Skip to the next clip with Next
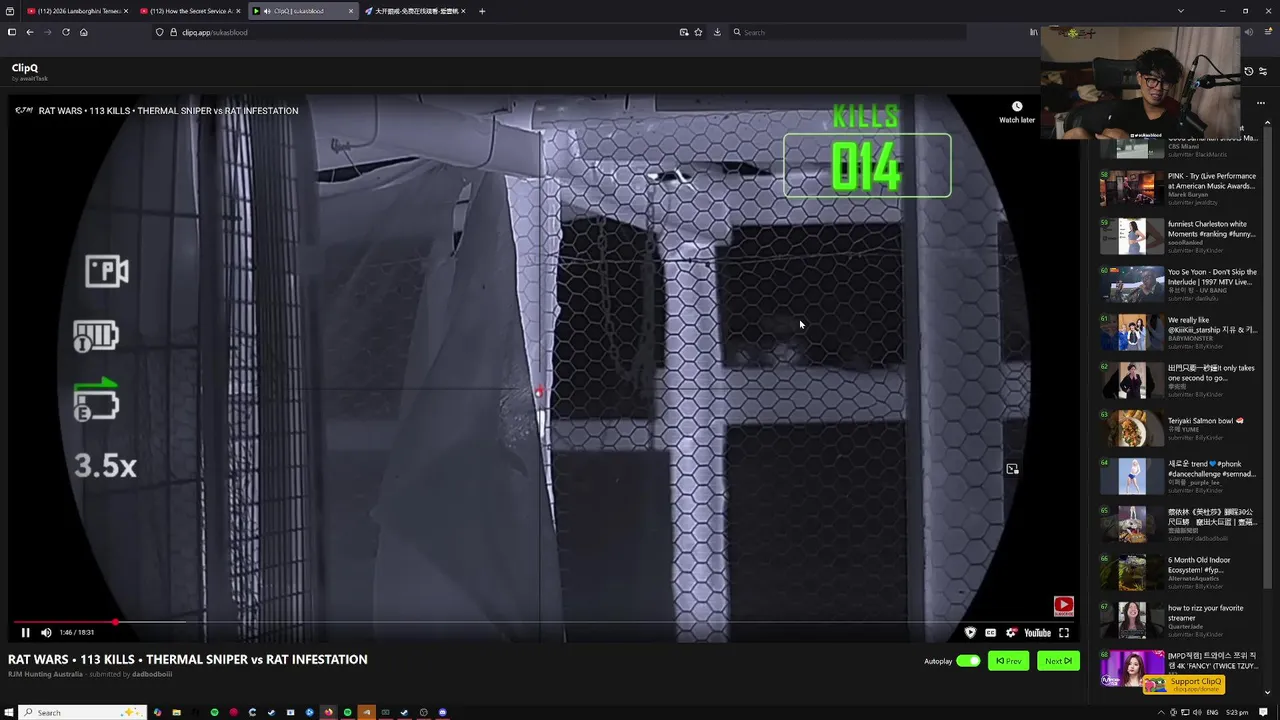Screen dimensions: 1280x720 tap(1058, 661)
